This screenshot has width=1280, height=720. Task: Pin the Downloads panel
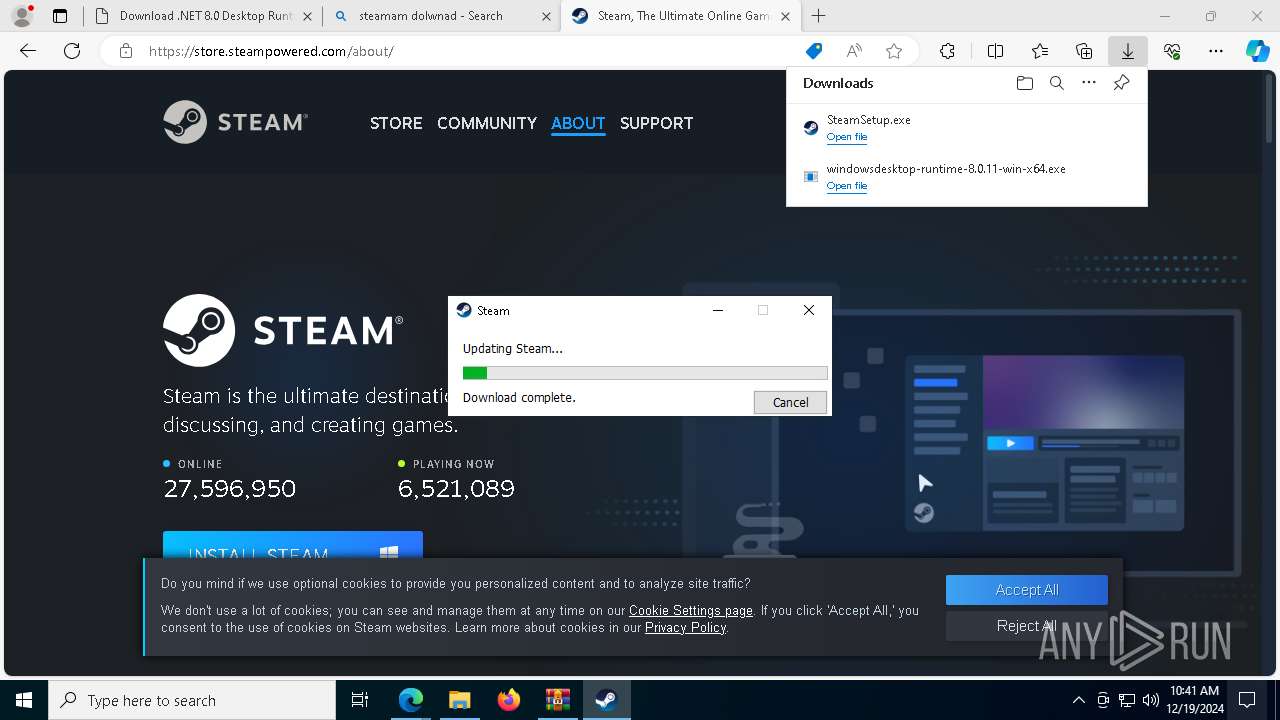pos(1121,83)
